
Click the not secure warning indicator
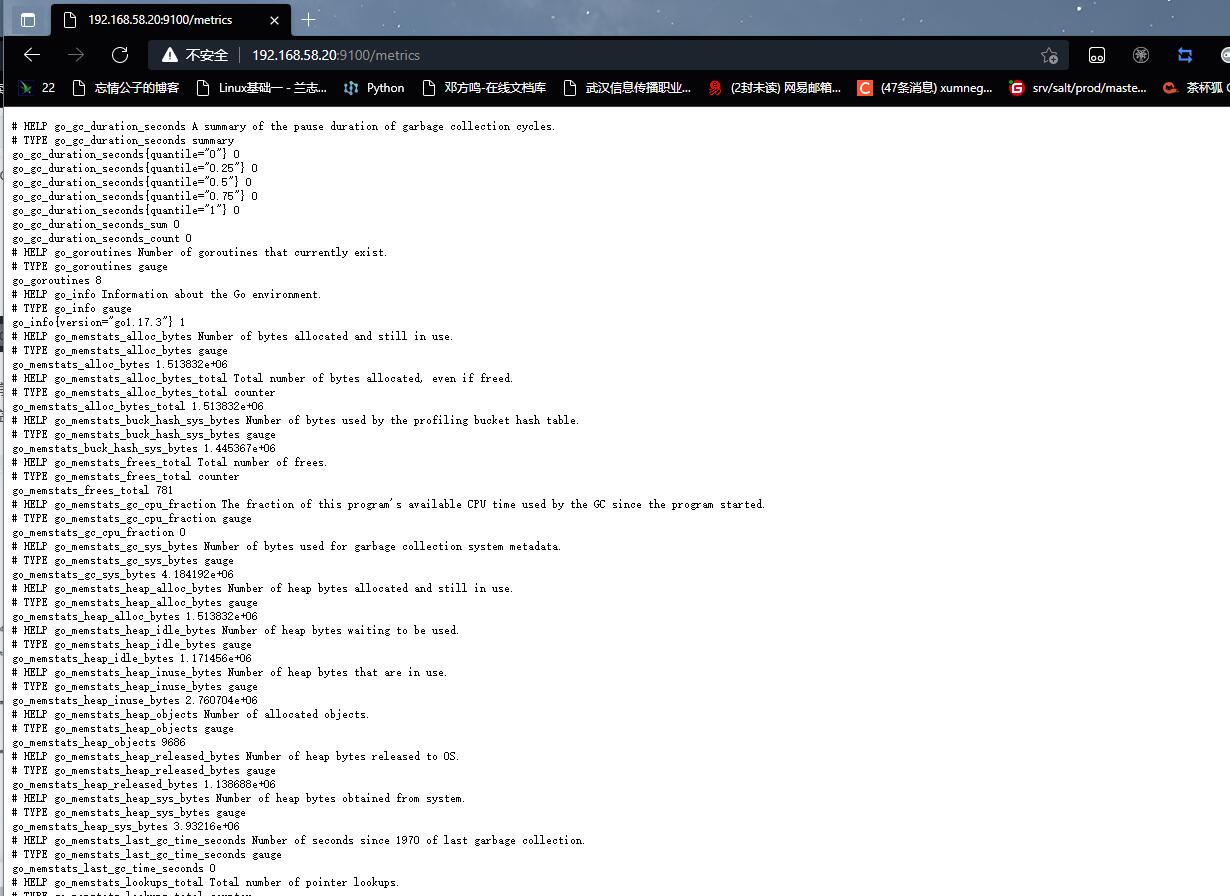pos(196,55)
